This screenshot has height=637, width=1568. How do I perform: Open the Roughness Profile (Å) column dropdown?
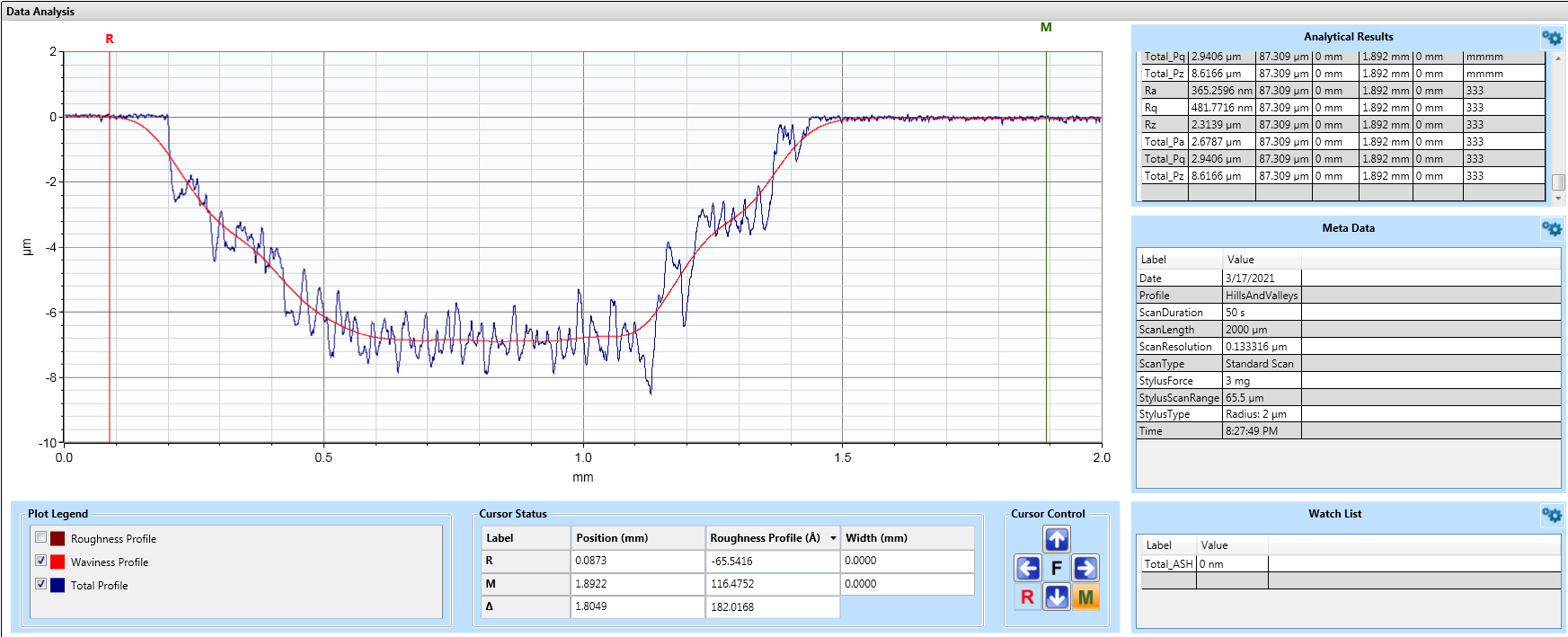pyautogui.click(x=833, y=538)
